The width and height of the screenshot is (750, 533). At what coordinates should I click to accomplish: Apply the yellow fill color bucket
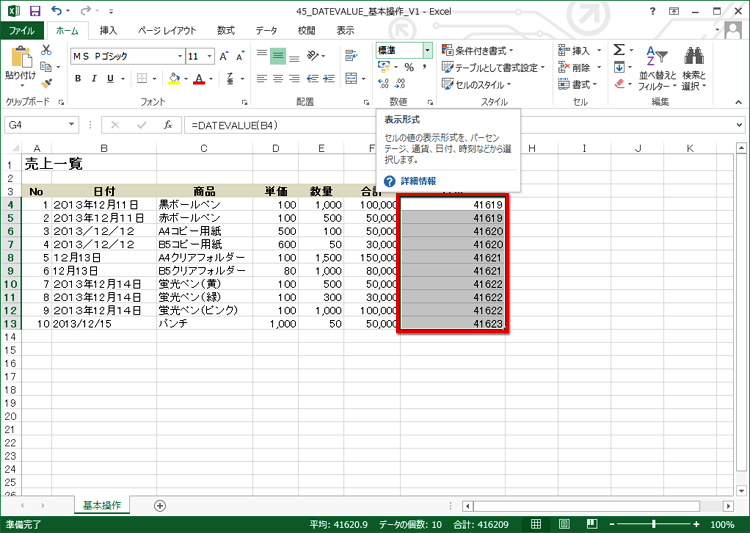(174, 78)
